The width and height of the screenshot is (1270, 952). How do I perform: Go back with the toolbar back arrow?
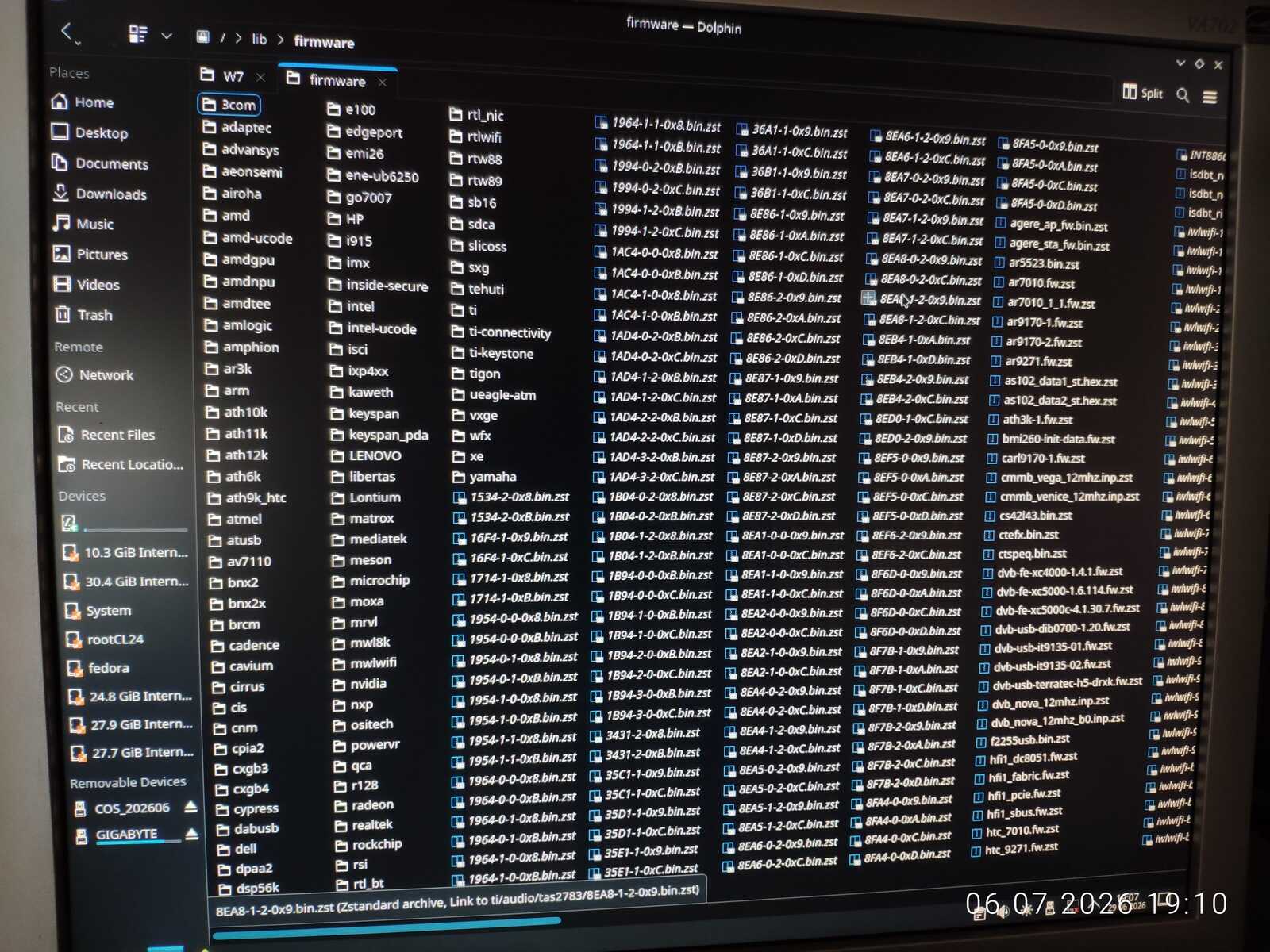(x=67, y=31)
